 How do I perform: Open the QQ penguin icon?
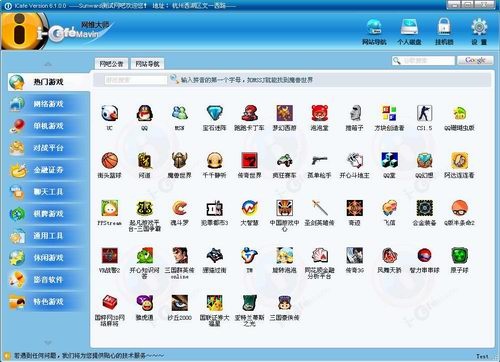144,113
